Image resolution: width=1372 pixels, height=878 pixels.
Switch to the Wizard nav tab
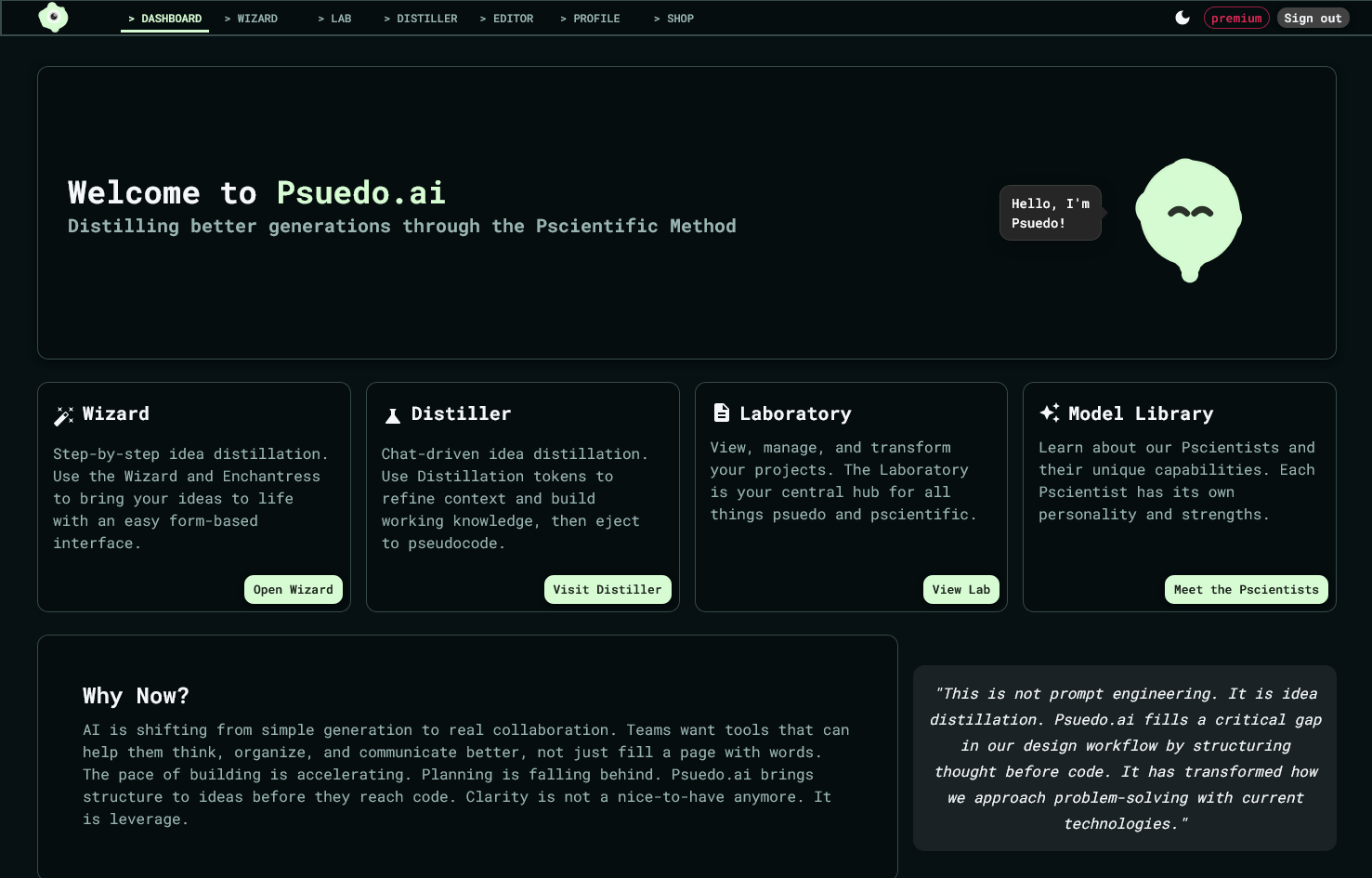pyautogui.click(x=251, y=19)
